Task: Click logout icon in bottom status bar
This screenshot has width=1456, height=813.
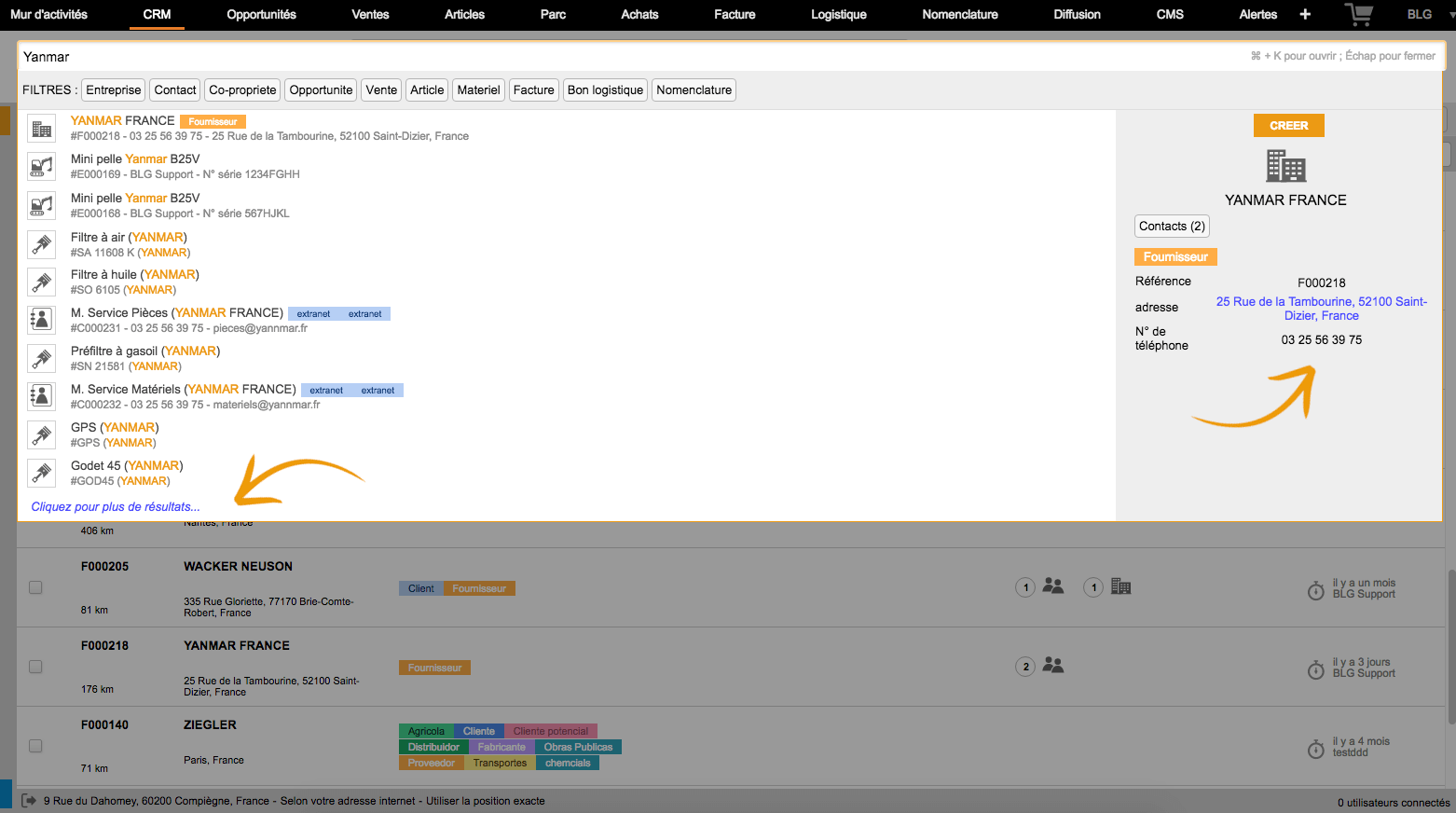Action: point(29,801)
